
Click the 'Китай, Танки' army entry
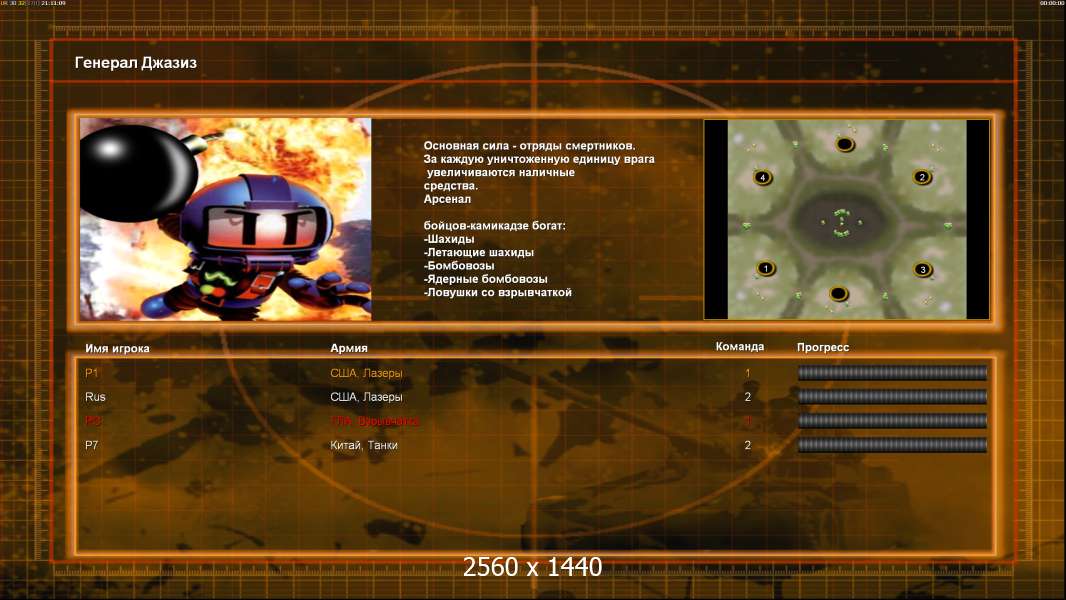[x=364, y=445]
